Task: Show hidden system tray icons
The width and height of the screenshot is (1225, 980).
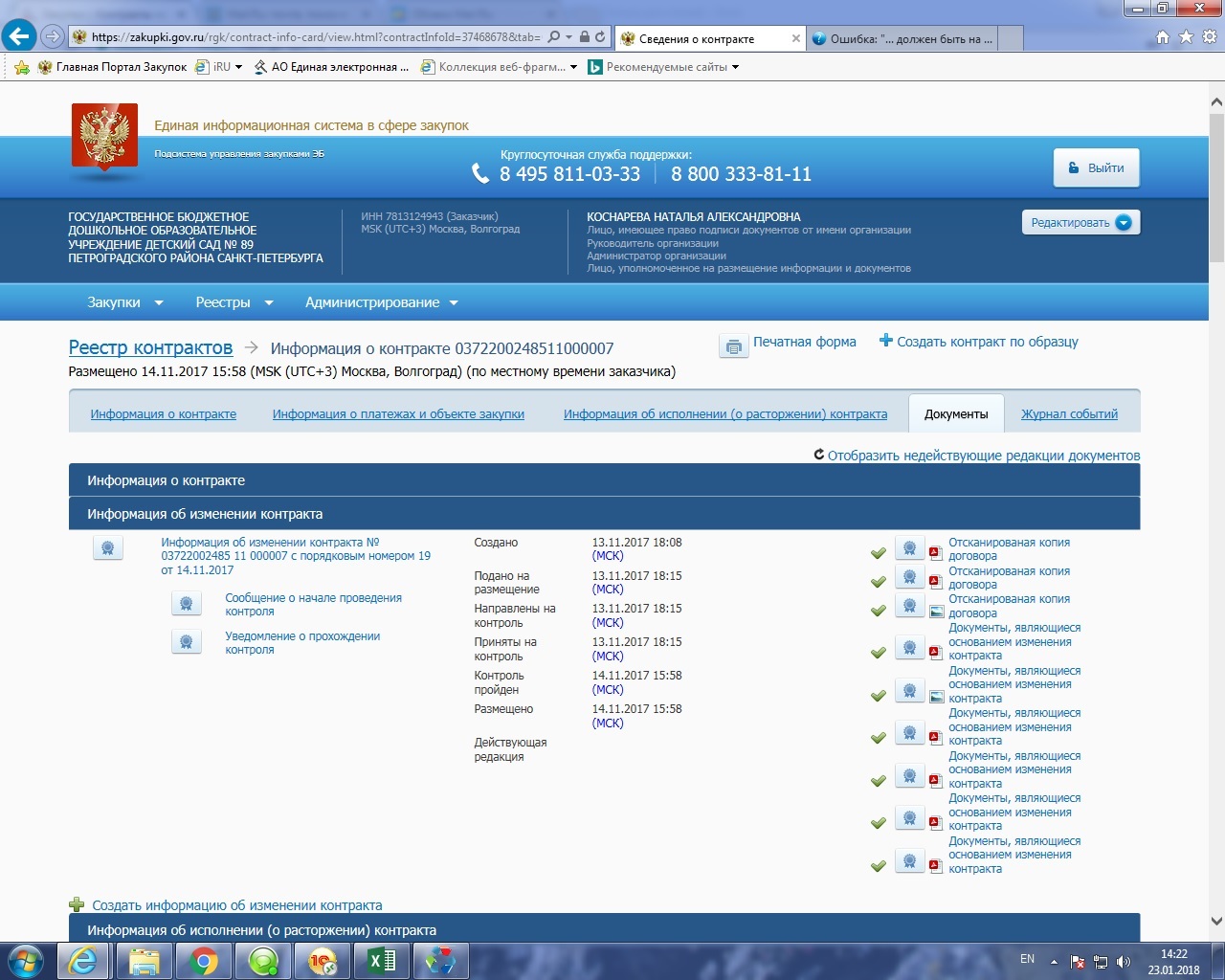Action: pyautogui.click(x=1054, y=962)
